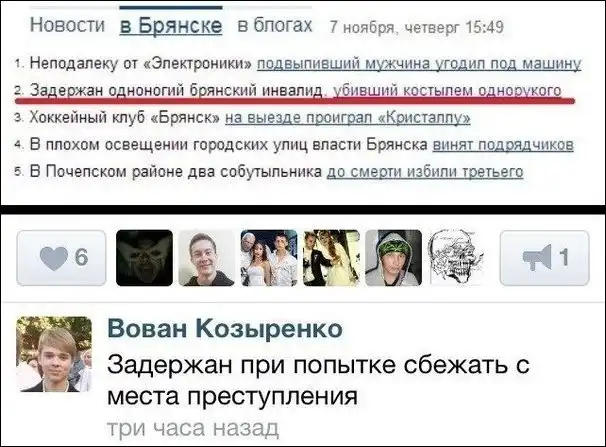
Task: Open Вован Козыренко profile name
Action: coord(225,329)
